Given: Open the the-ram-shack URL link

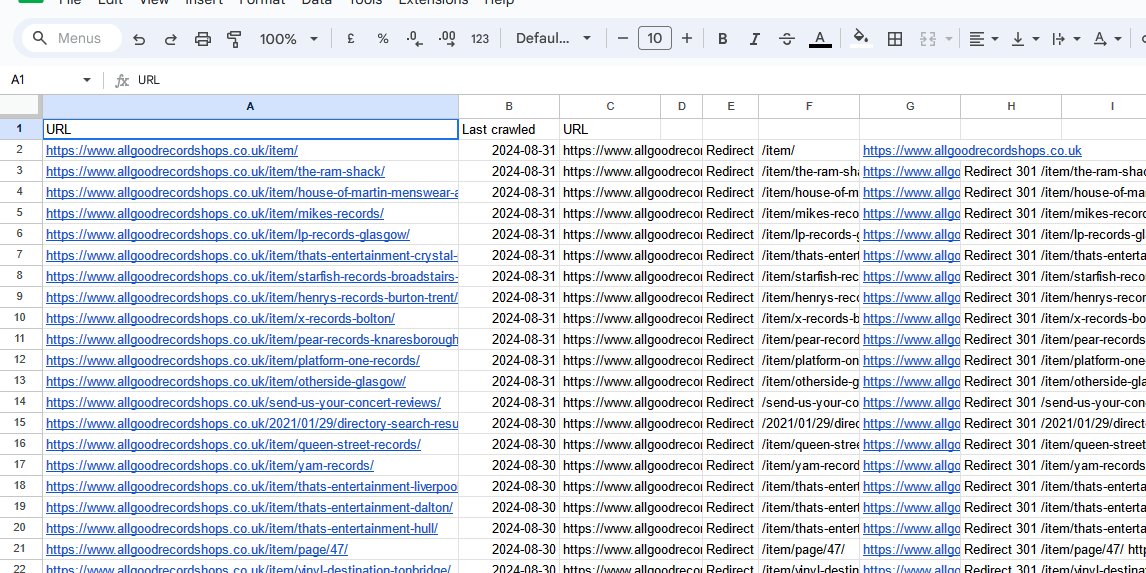Looking at the screenshot, I should click(215, 172).
